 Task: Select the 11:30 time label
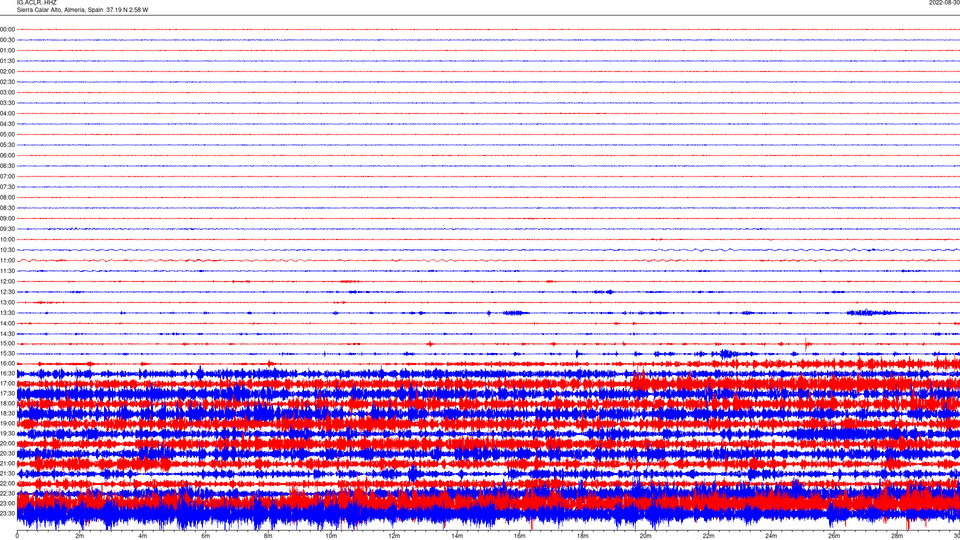(7, 271)
